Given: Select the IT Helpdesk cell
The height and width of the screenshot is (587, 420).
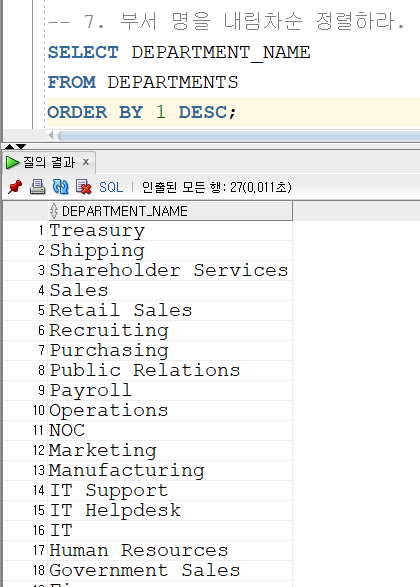Looking at the screenshot, I should click(170, 511).
